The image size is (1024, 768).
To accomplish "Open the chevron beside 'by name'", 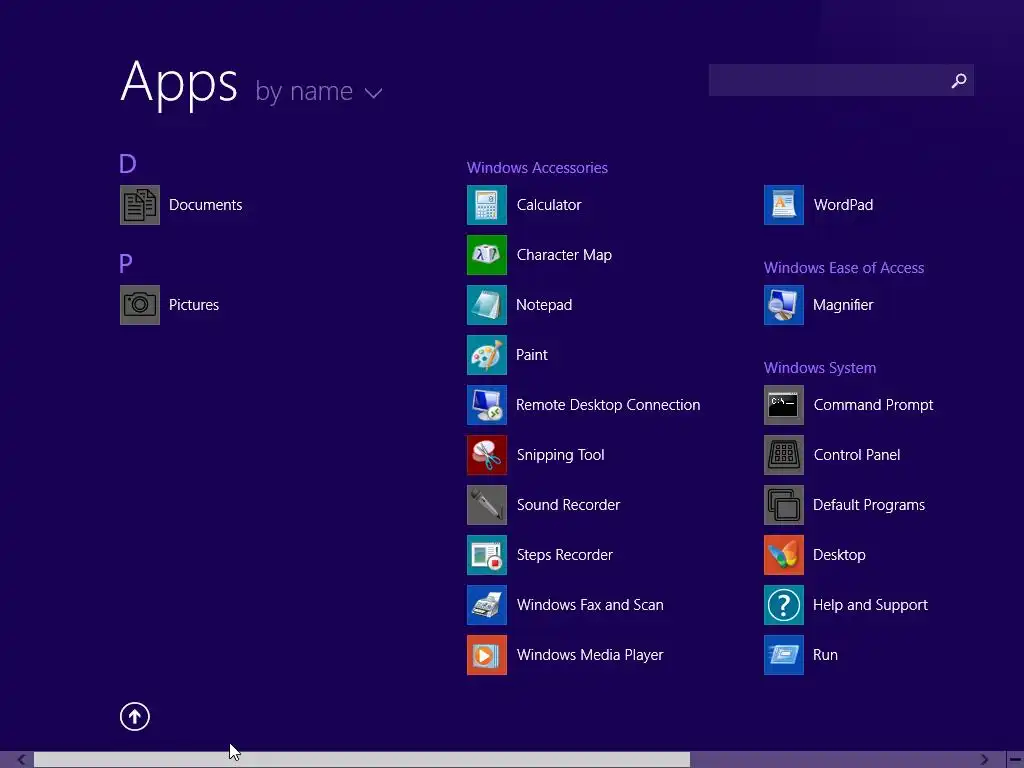I will [374, 93].
